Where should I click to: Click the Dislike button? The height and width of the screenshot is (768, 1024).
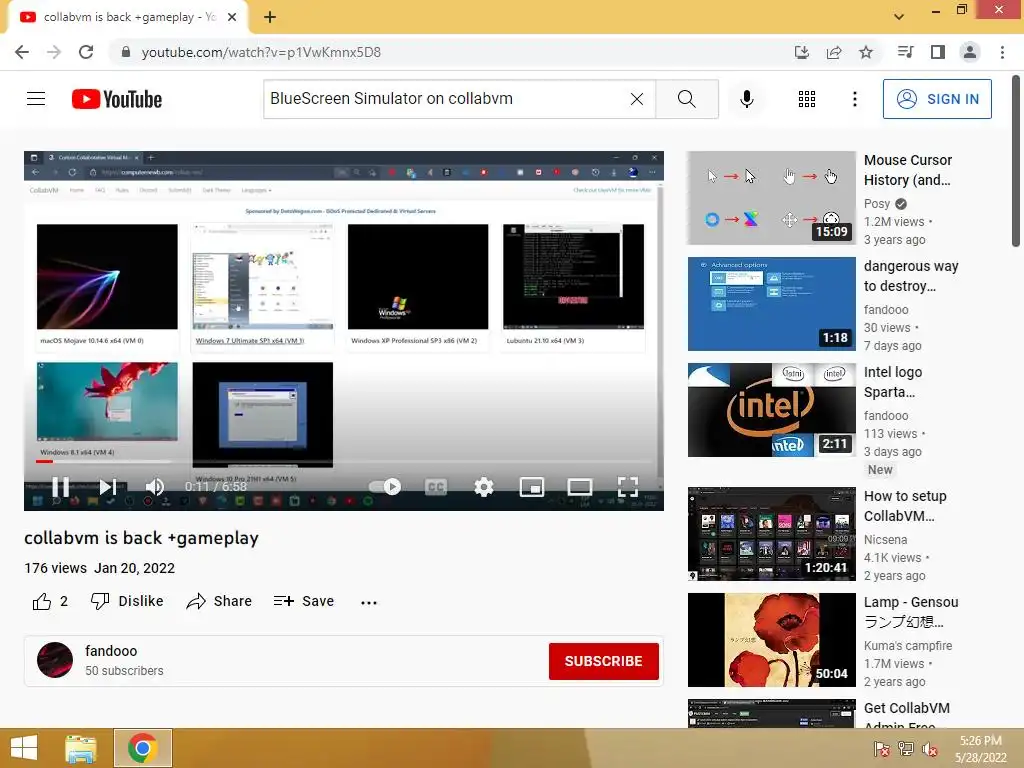coord(127,601)
